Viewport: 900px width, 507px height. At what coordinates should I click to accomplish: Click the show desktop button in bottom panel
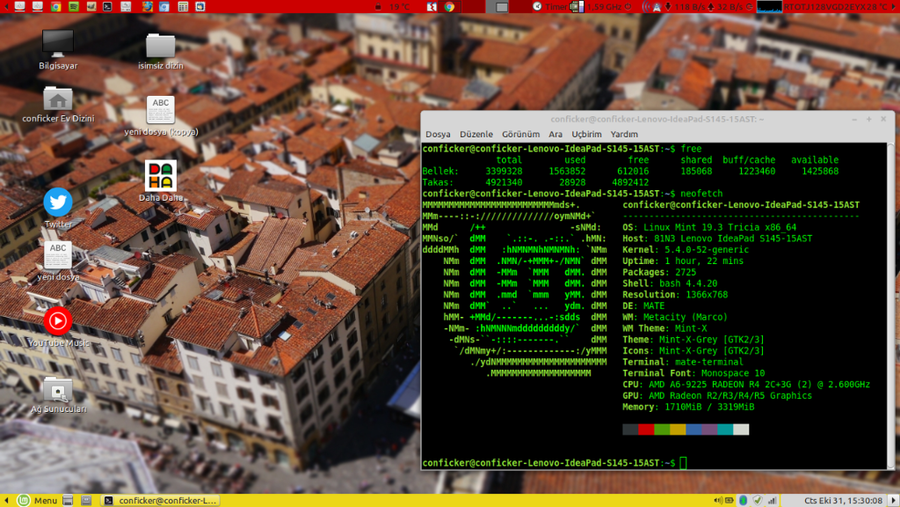67,500
